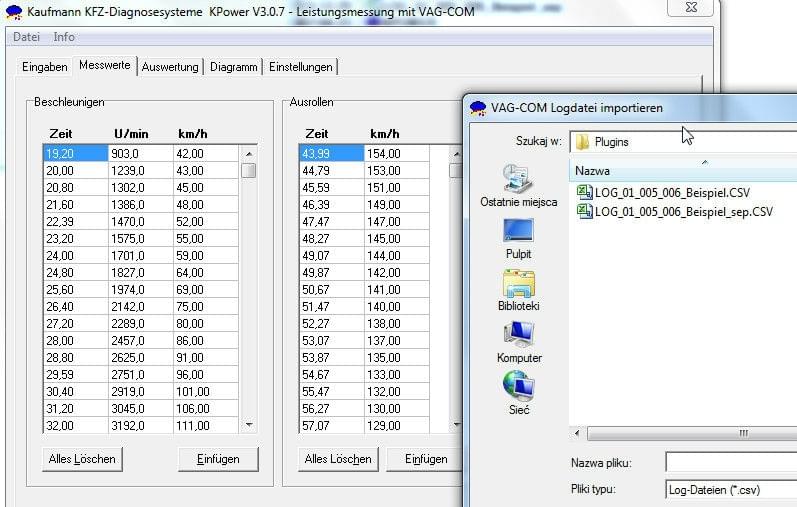Click Alles Löschen under Ausrollen

point(338,459)
